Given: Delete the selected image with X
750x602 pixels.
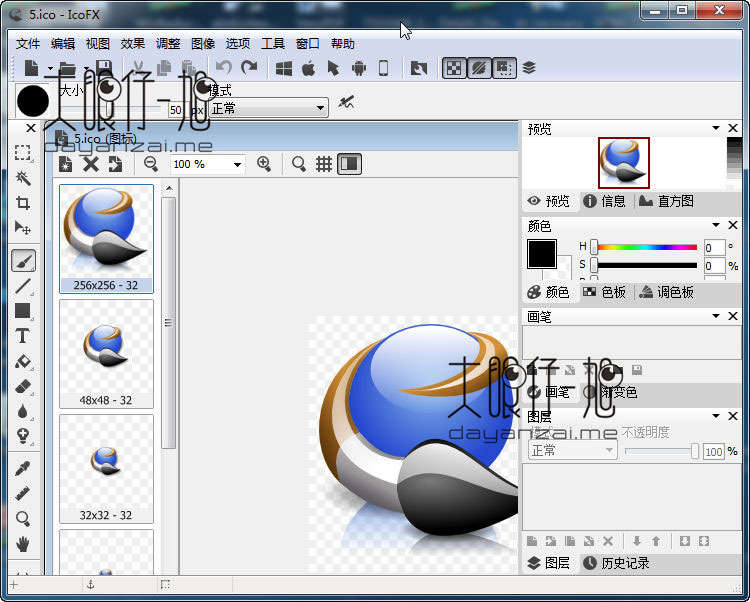Looking at the screenshot, I should pyautogui.click(x=90, y=164).
